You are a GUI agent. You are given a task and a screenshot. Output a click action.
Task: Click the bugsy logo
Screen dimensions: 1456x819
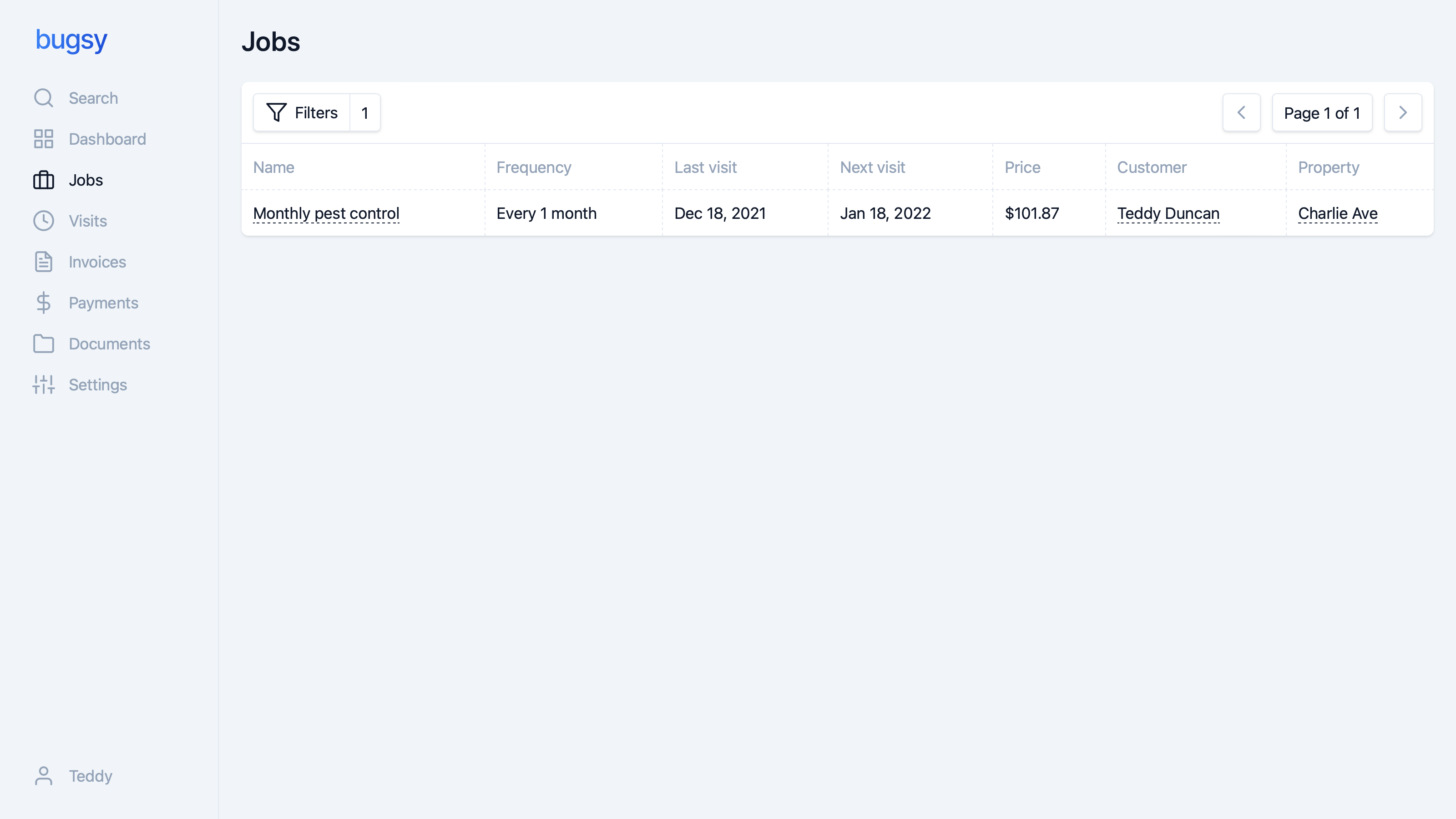tap(71, 40)
